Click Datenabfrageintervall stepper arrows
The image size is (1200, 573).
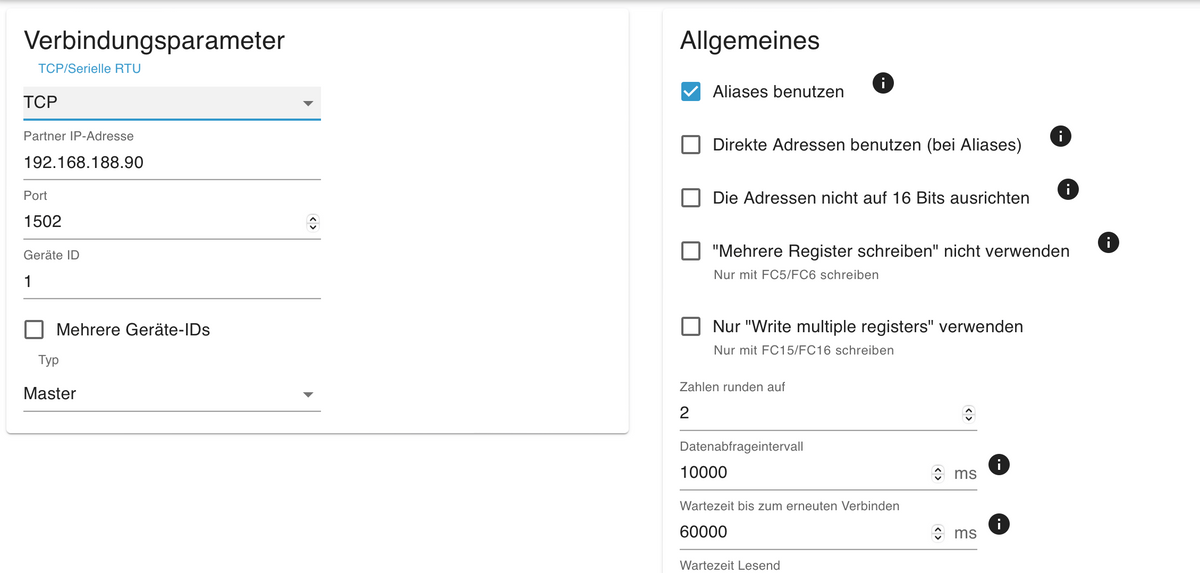(938, 473)
